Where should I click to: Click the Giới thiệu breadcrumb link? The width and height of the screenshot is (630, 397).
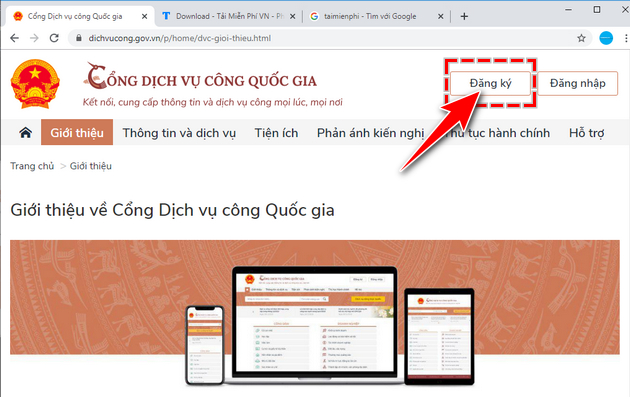tap(91, 166)
